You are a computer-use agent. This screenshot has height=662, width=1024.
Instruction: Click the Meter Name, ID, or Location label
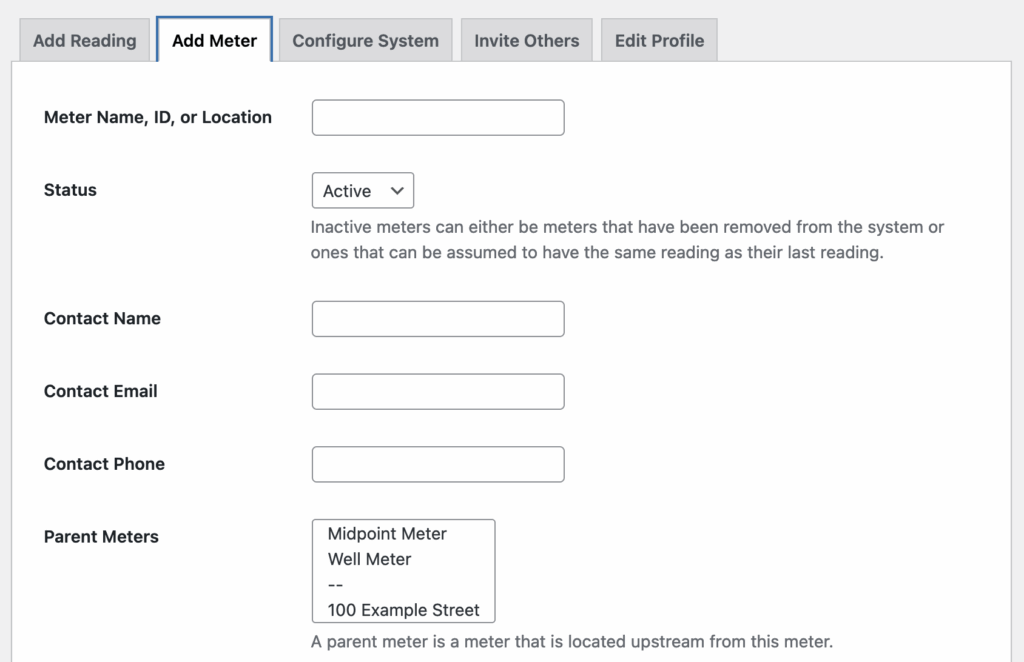(x=158, y=117)
